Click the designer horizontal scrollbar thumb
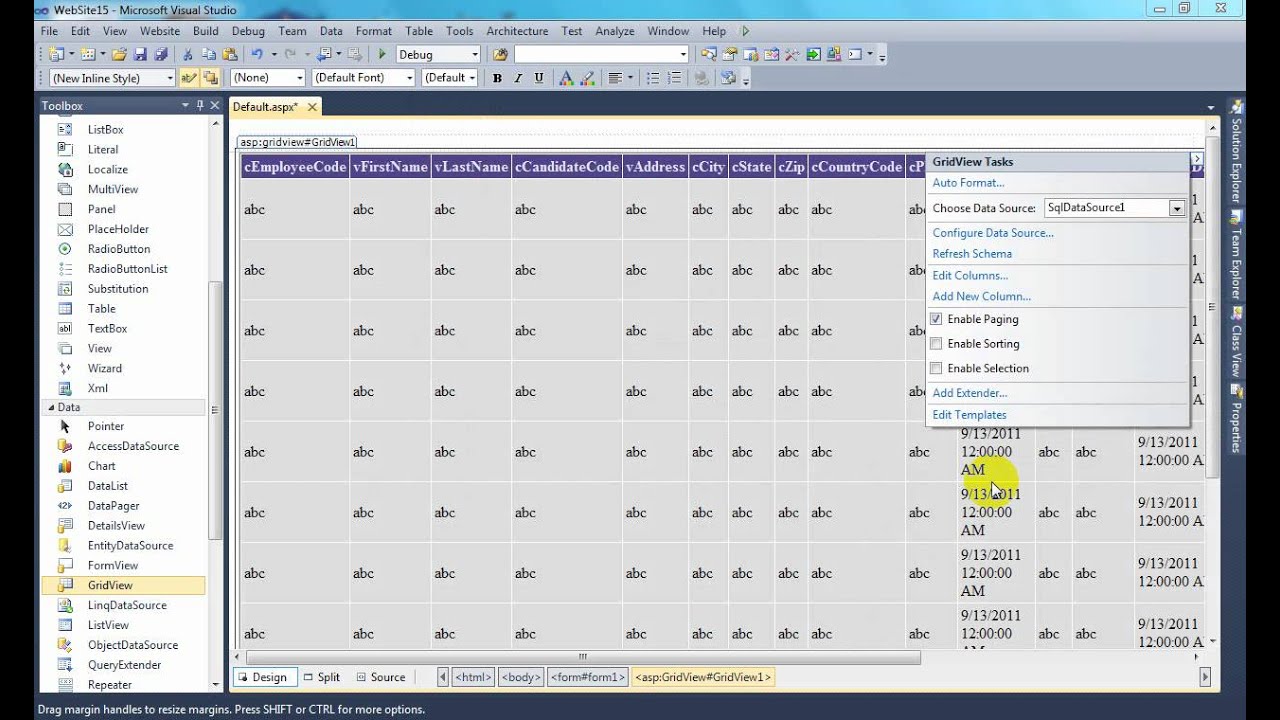1280x720 pixels. [584, 658]
